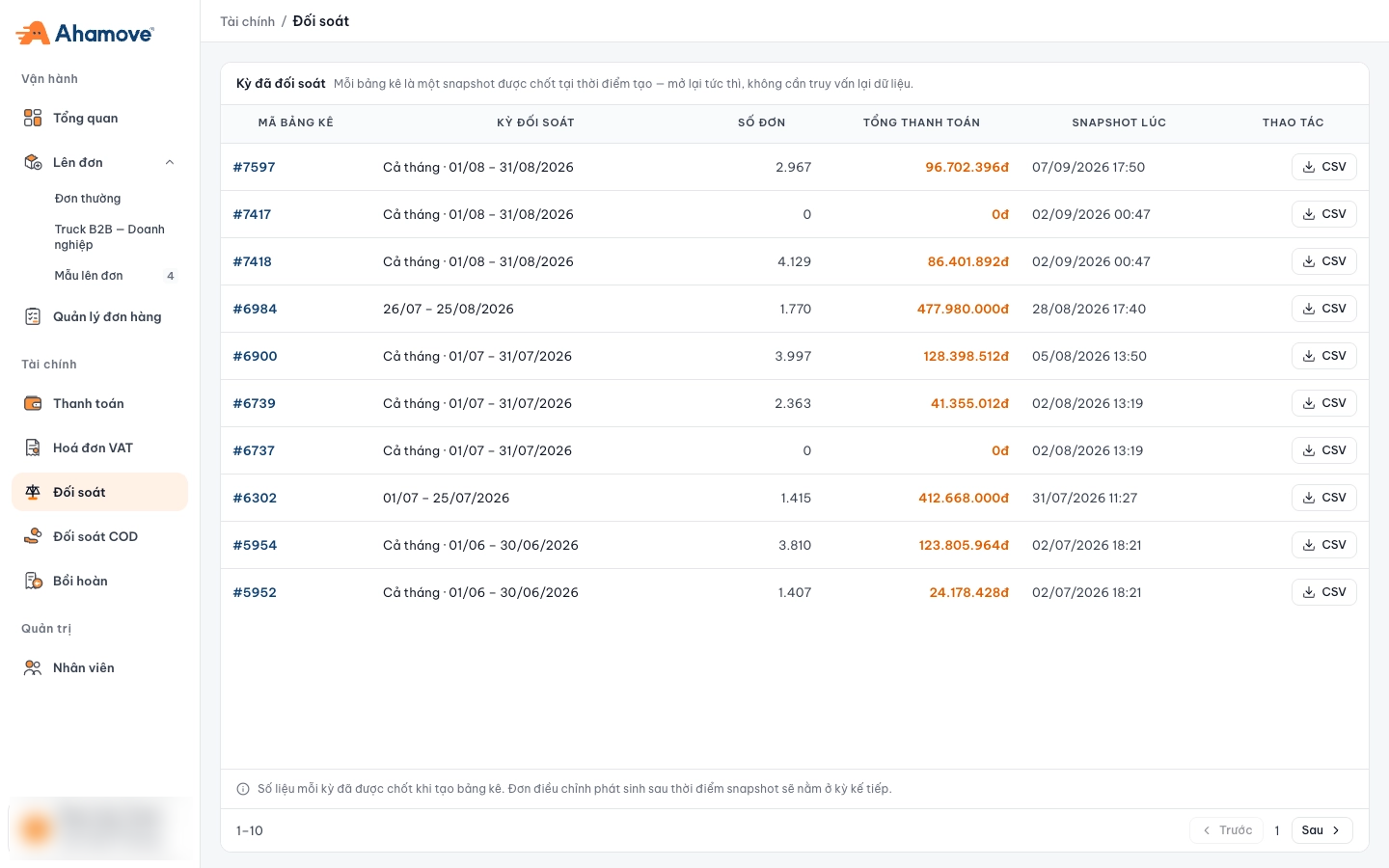Click the Đối soát scale icon
This screenshot has height=868, width=1389.
[33, 492]
